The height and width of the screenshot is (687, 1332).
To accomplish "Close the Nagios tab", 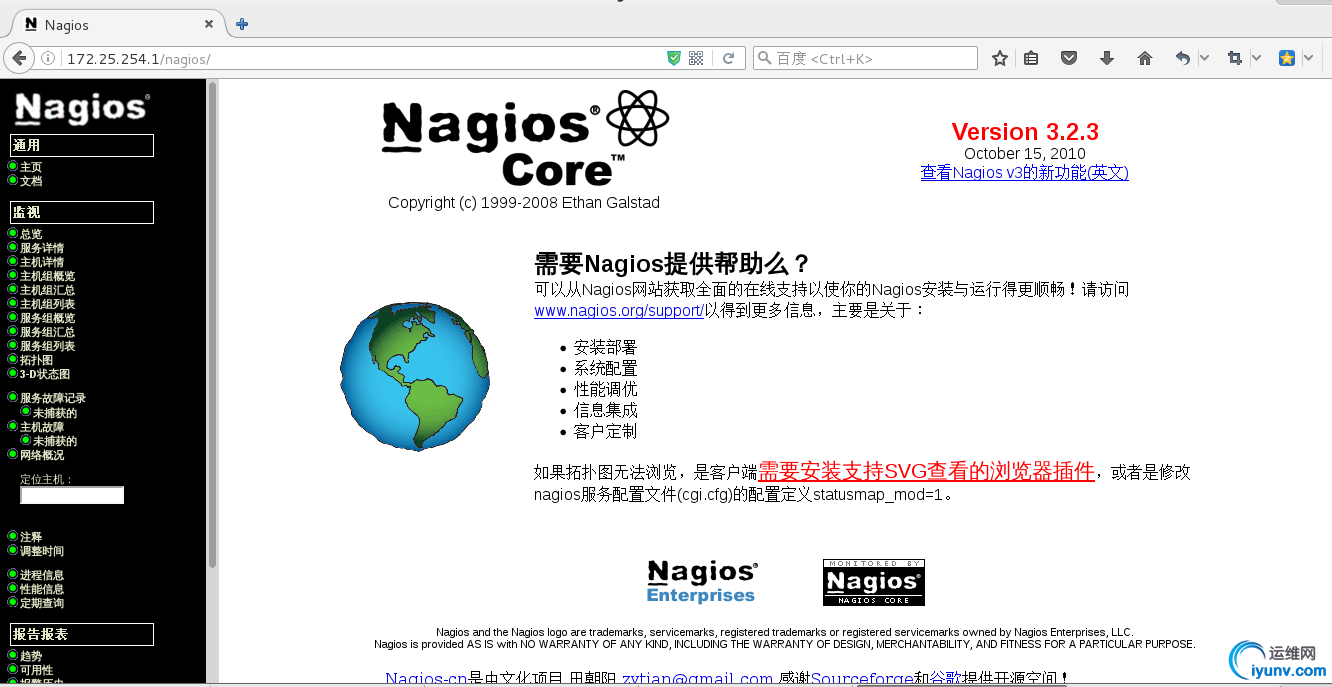I will pyautogui.click(x=209, y=24).
